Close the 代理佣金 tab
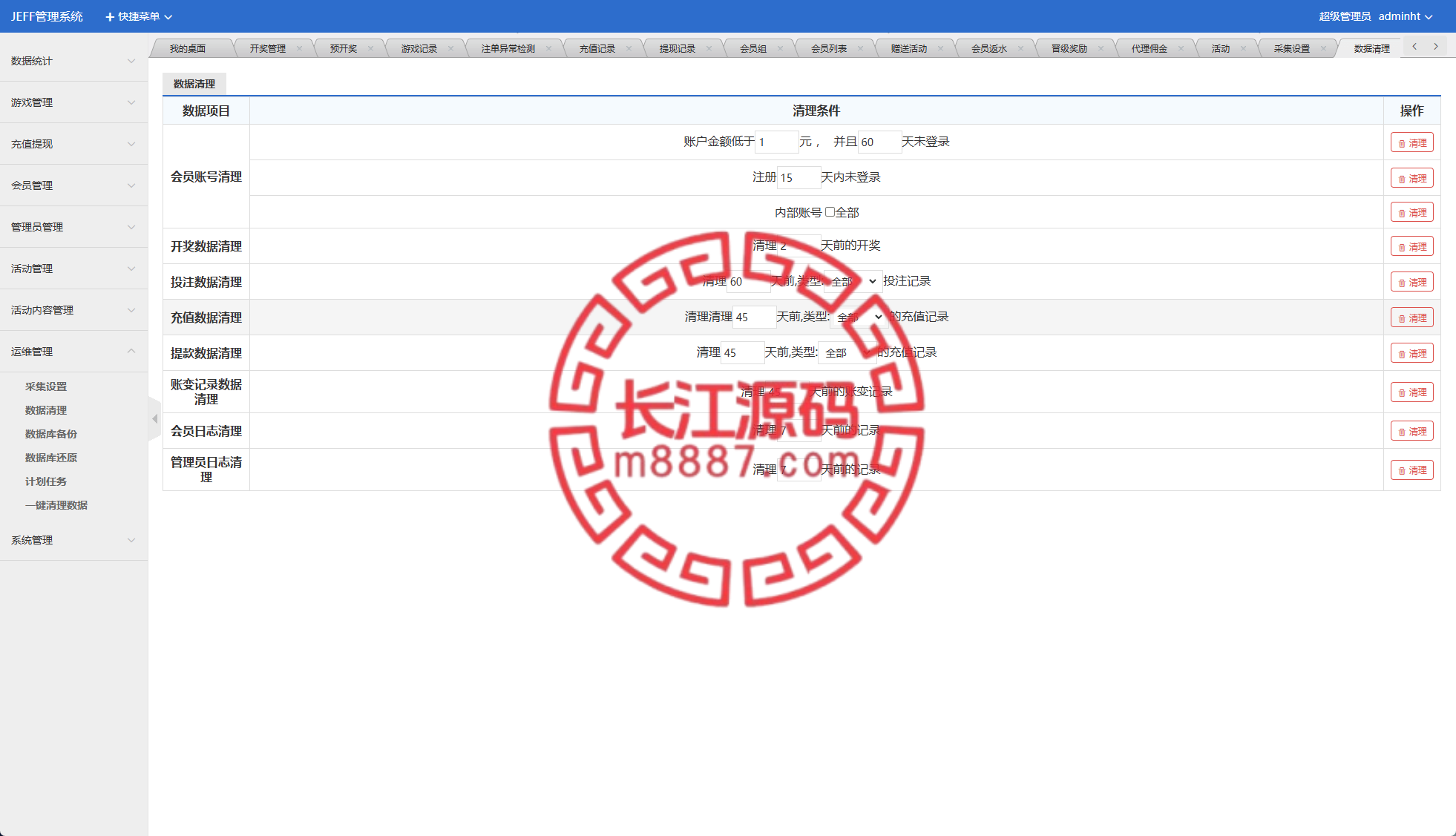1456x836 pixels. click(1181, 49)
